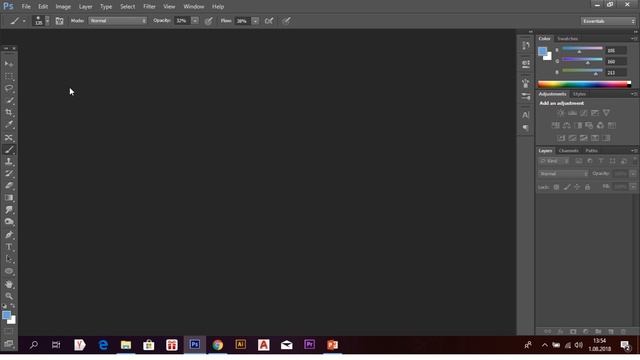
Task: Select the Path Selection tool
Action: [9, 259]
